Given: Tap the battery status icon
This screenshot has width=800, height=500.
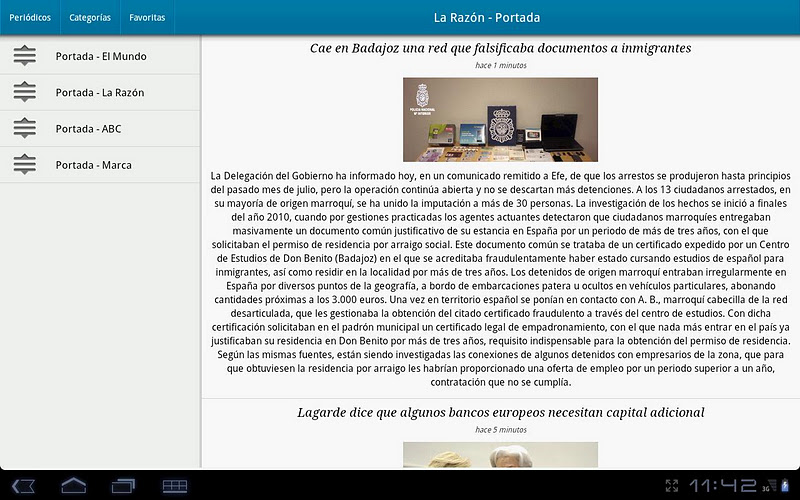Looking at the screenshot, I should coord(785,486).
